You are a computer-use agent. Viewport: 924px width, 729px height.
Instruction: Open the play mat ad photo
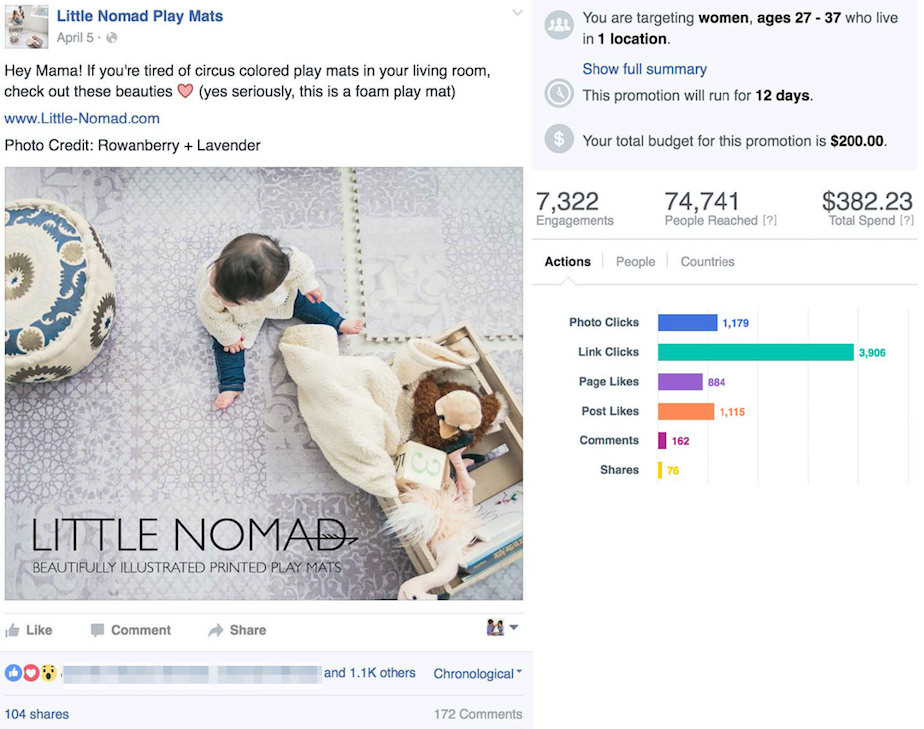pyautogui.click(x=263, y=383)
